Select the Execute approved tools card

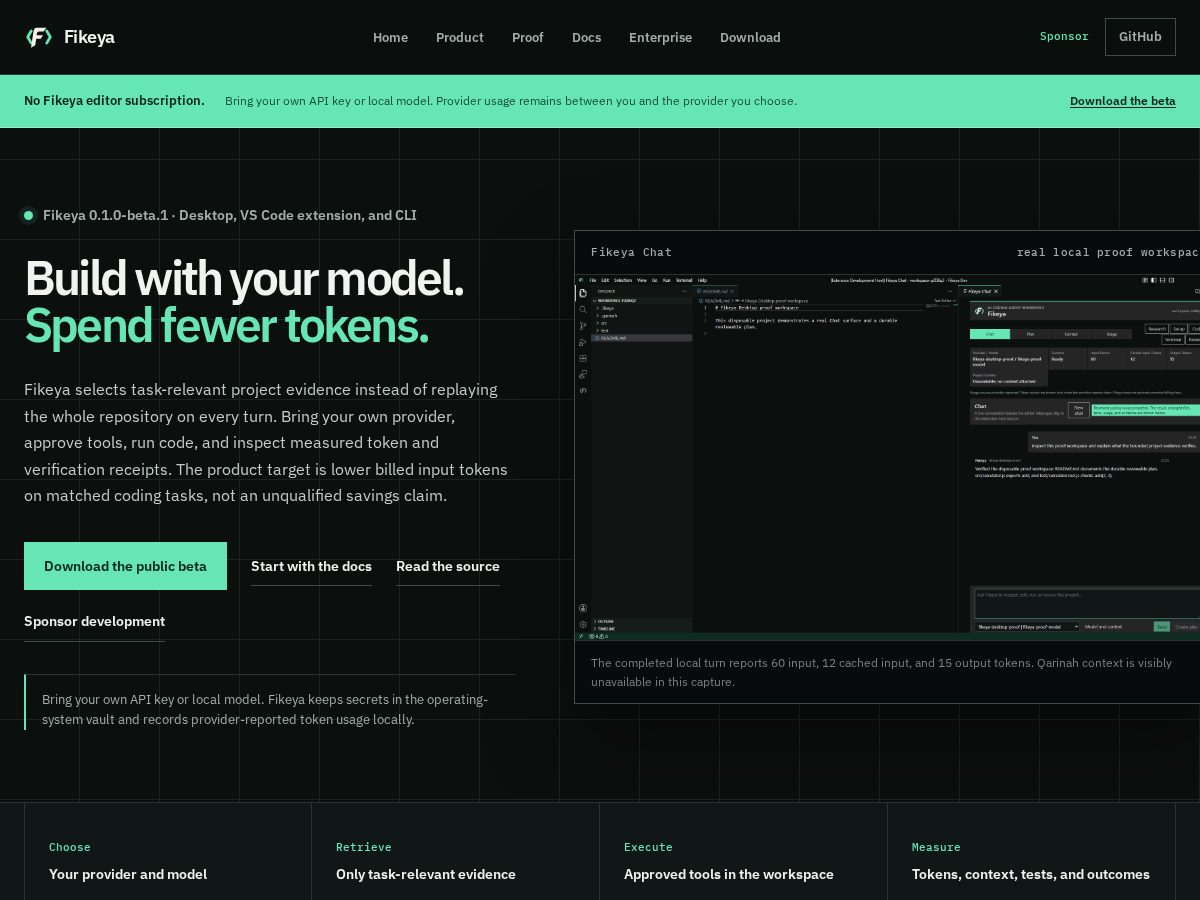tap(743, 852)
